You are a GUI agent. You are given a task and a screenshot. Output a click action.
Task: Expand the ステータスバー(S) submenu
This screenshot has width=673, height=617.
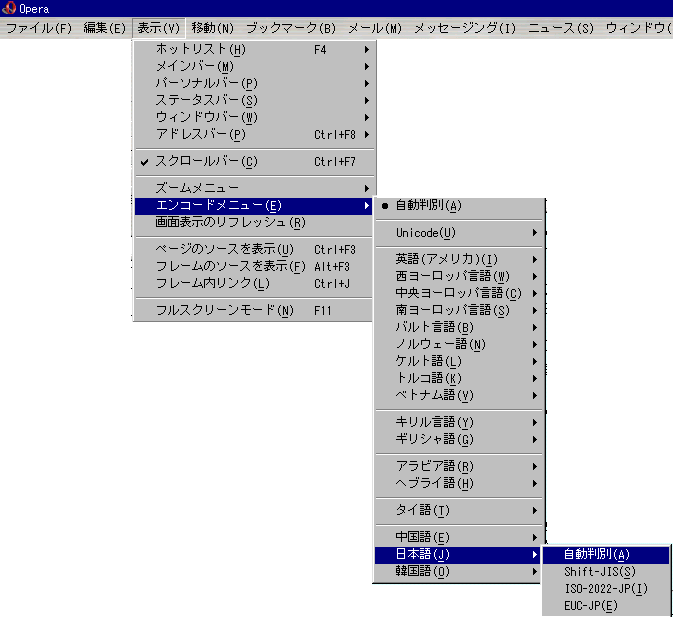point(253,100)
